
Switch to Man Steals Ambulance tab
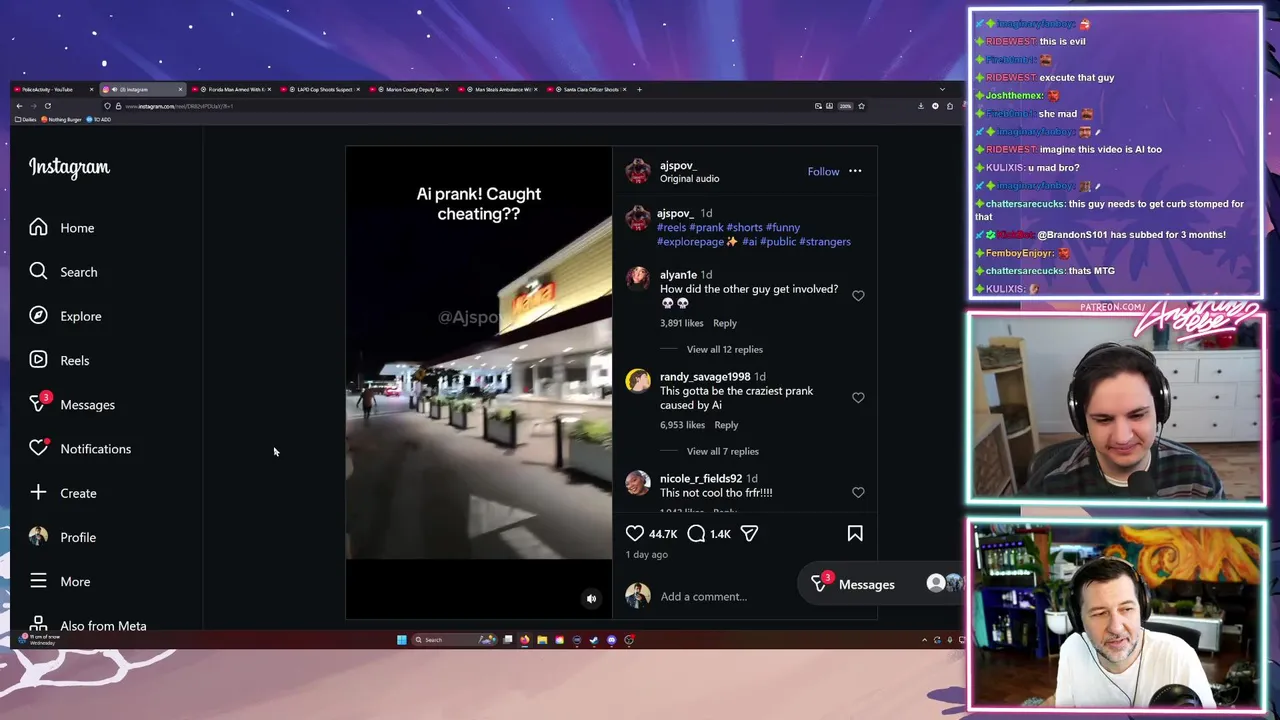(x=499, y=89)
